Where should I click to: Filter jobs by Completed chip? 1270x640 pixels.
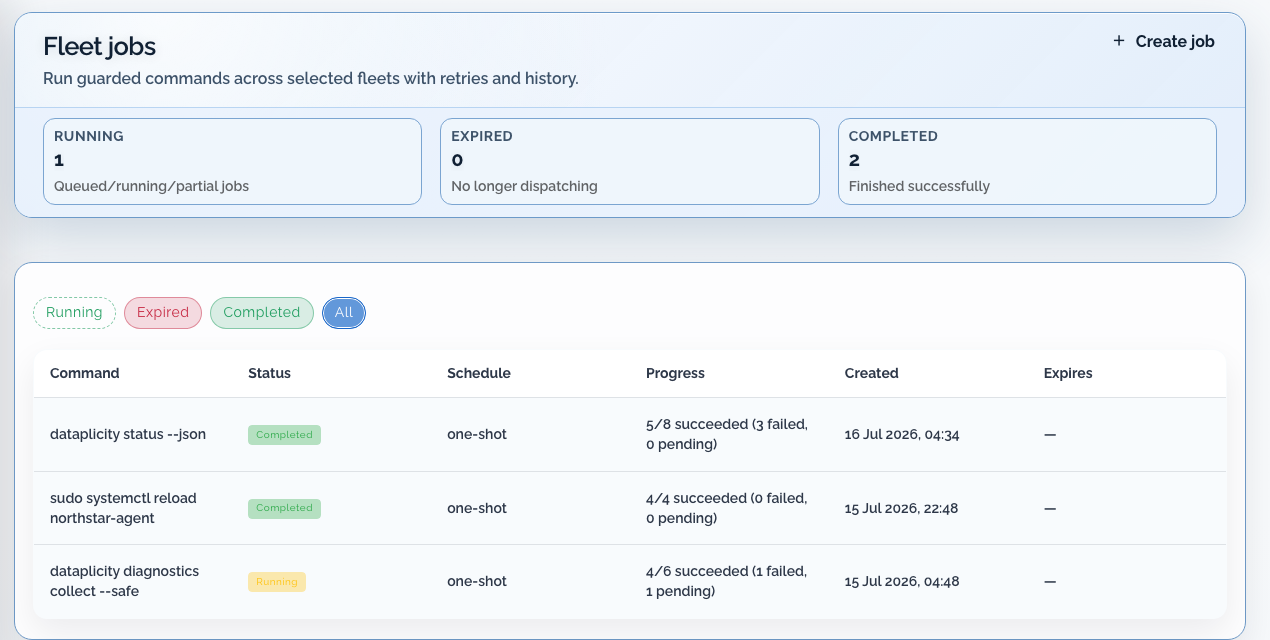[262, 313]
